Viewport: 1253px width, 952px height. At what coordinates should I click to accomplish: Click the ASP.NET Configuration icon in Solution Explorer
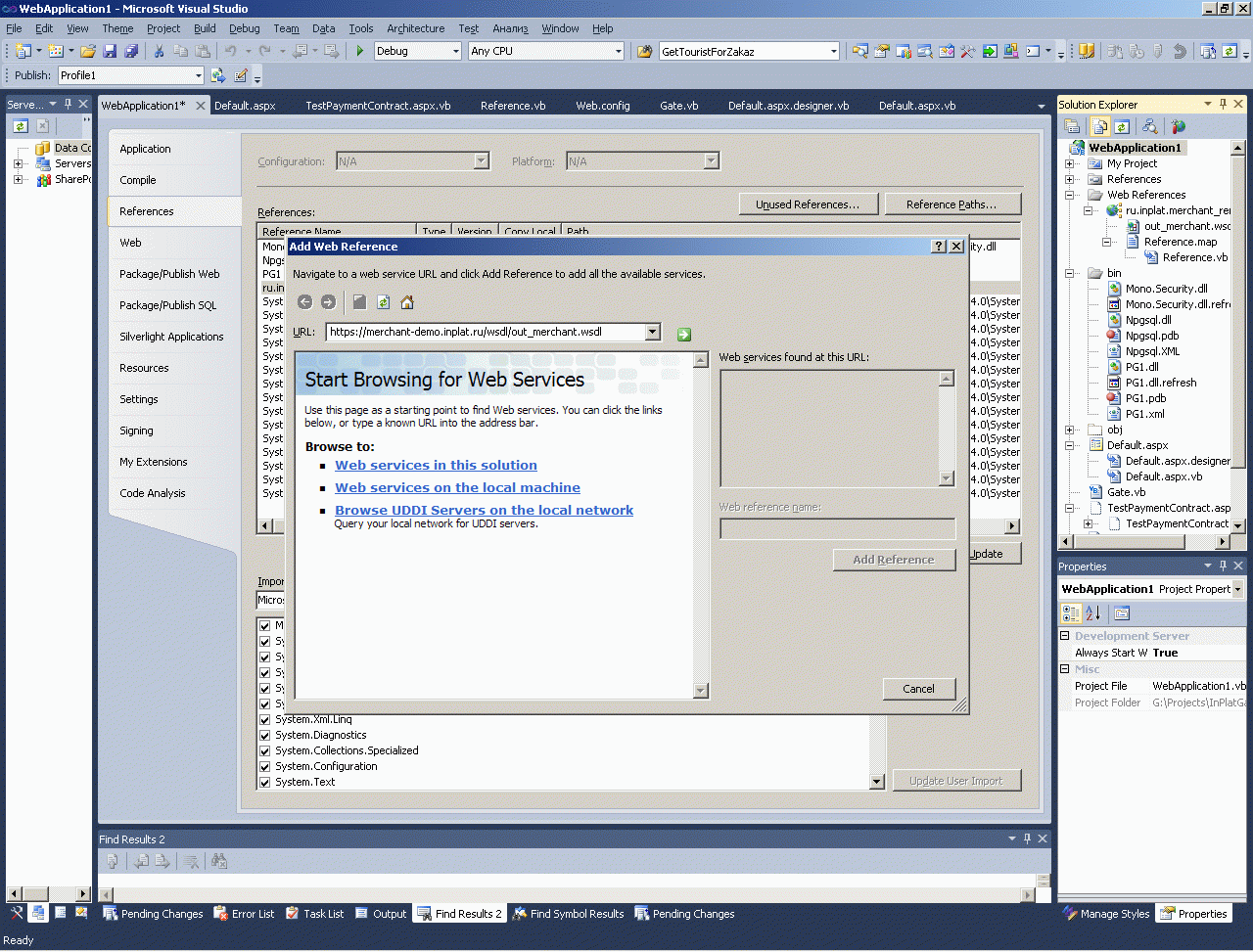pyautogui.click(x=1178, y=126)
